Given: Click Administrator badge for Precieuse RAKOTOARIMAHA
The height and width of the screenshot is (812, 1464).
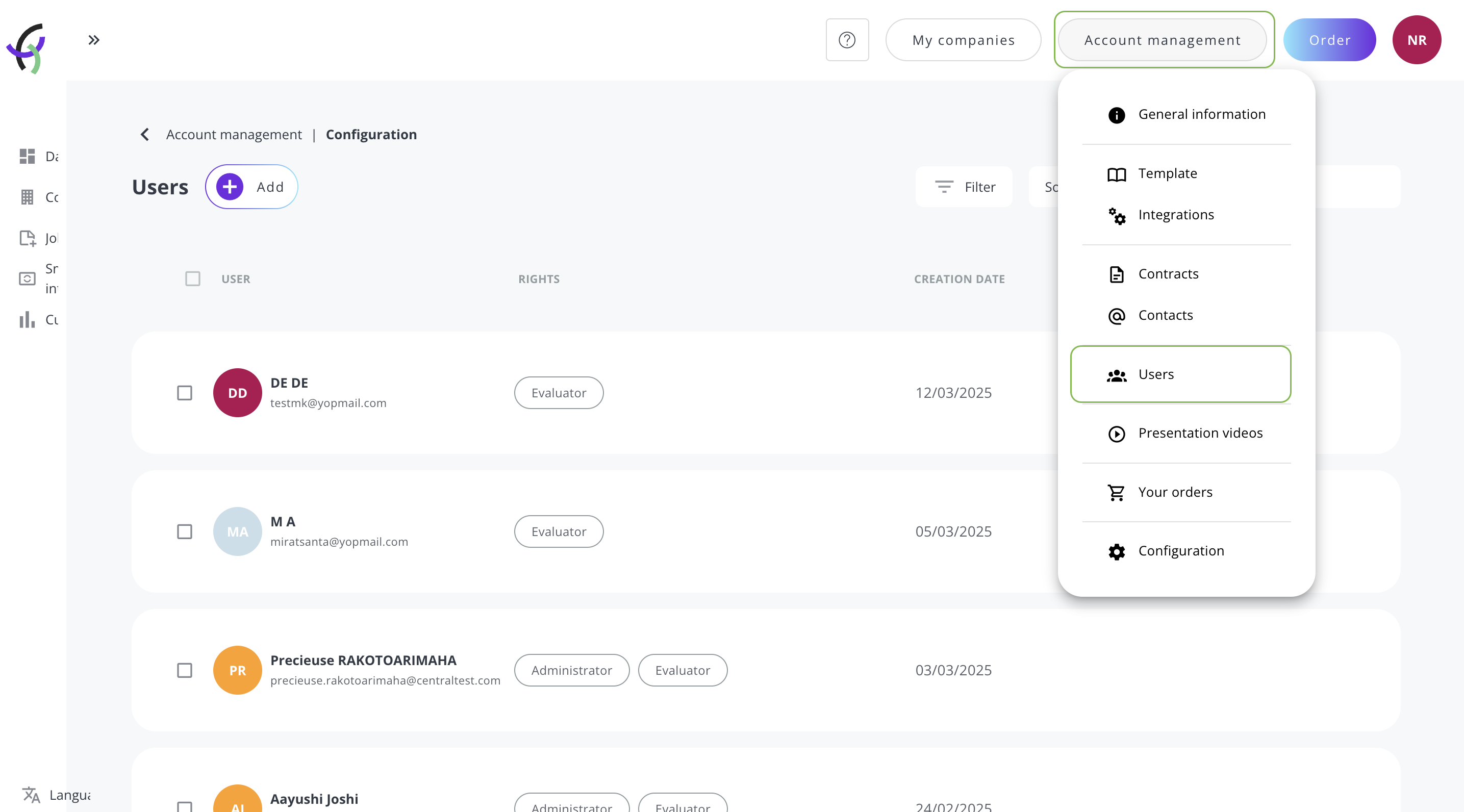Looking at the screenshot, I should [572, 670].
